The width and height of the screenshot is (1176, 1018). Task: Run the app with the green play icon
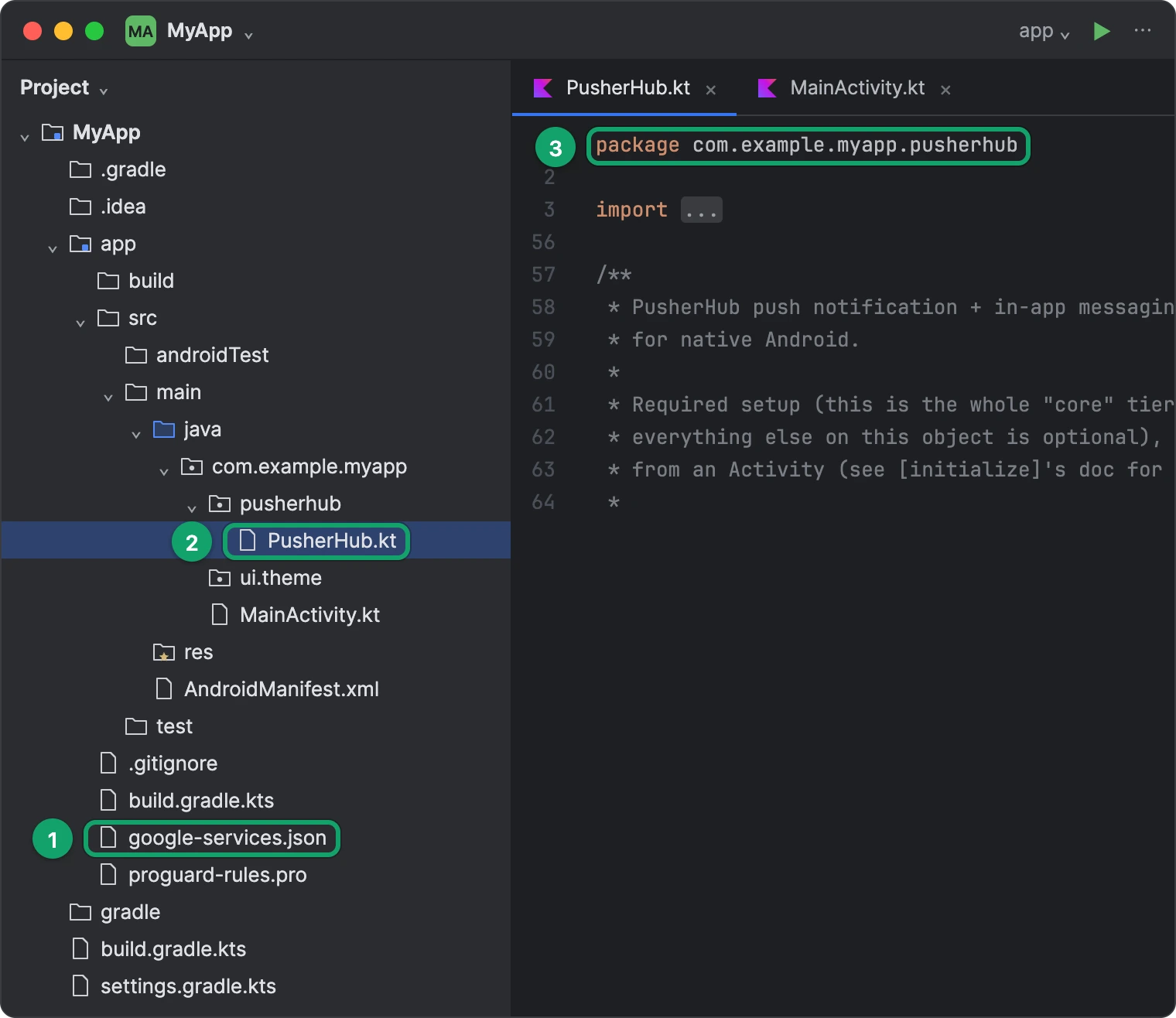coord(1102,31)
